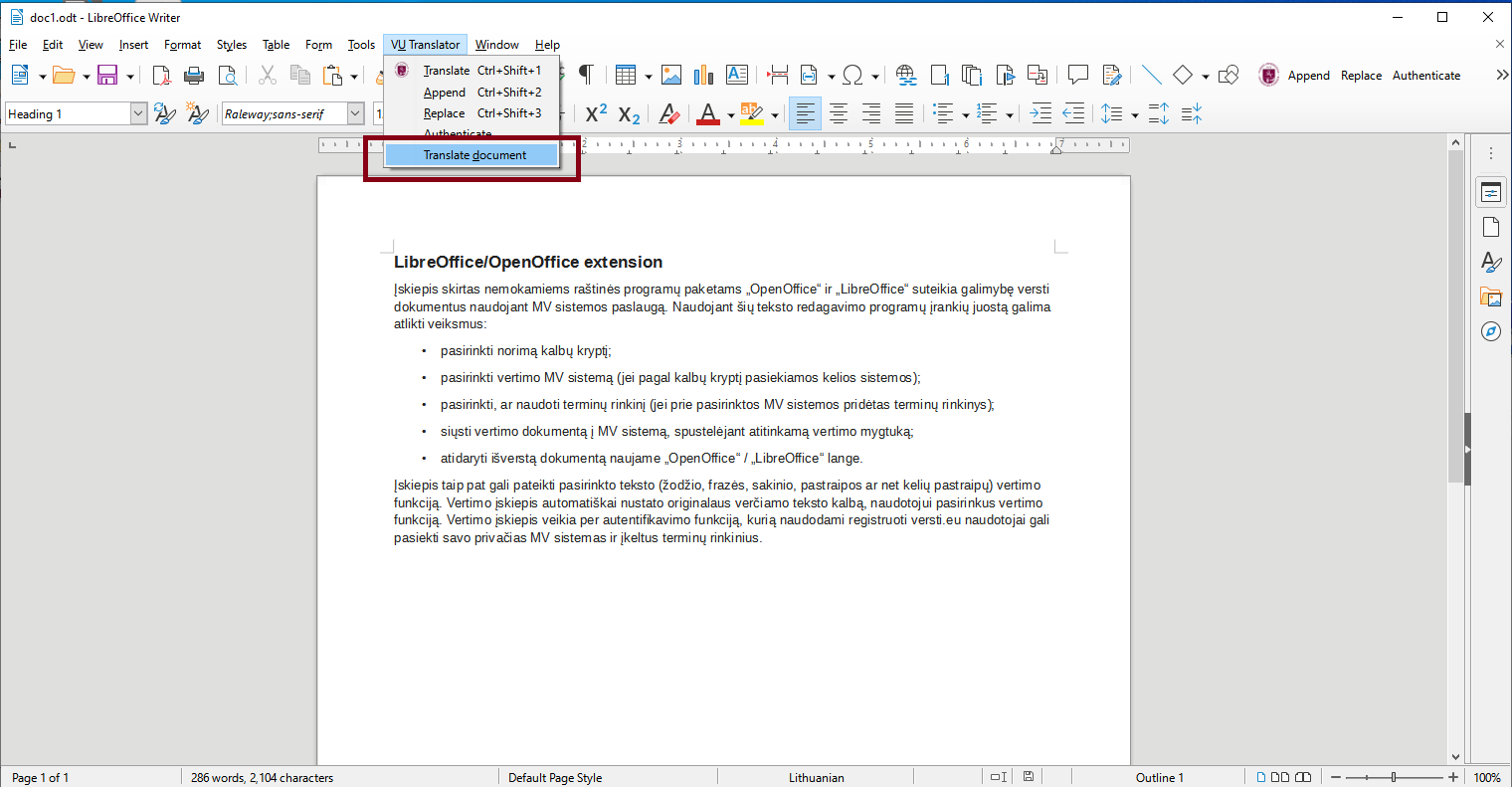This screenshot has height=787, width=1512.
Task: Click the Replace toolbar button
Action: click(x=1361, y=76)
